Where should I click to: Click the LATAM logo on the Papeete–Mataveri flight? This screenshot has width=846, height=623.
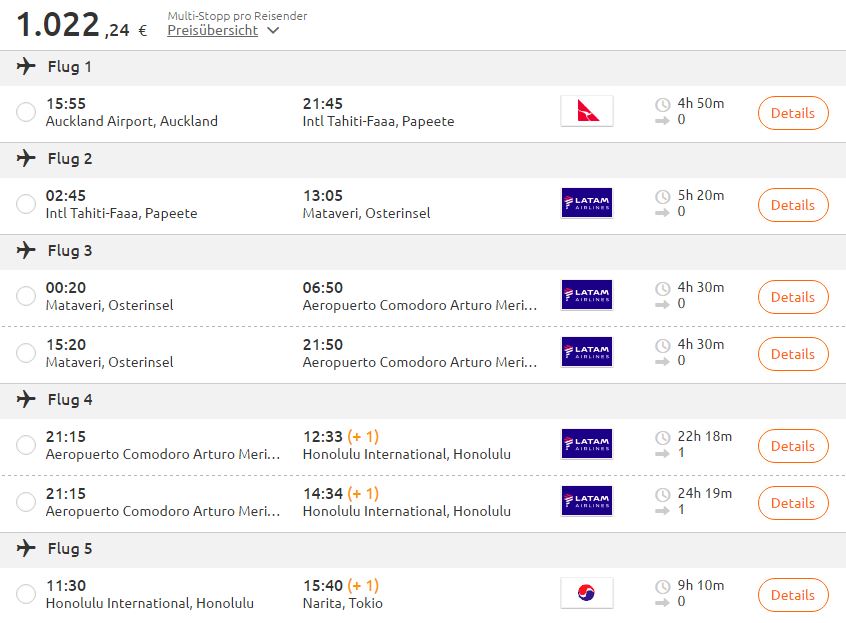click(x=586, y=203)
